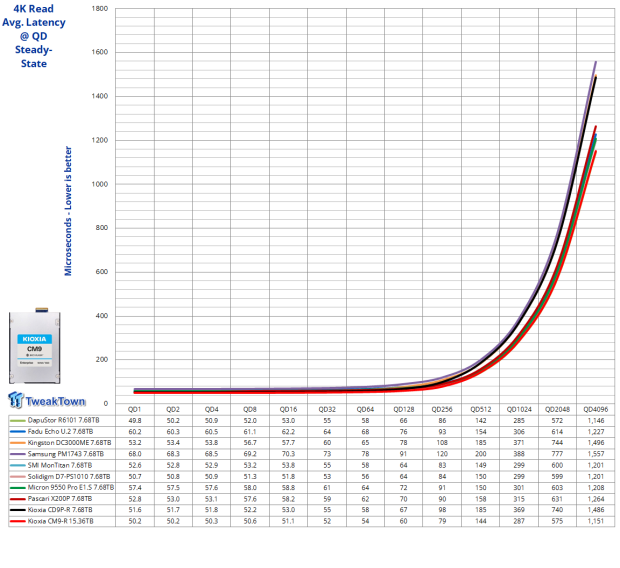Select the "Kioxia CM9-R 15.36TB" label
This screenshot has height=568, width=620.
pyautogui.click(x=60, y=521)
